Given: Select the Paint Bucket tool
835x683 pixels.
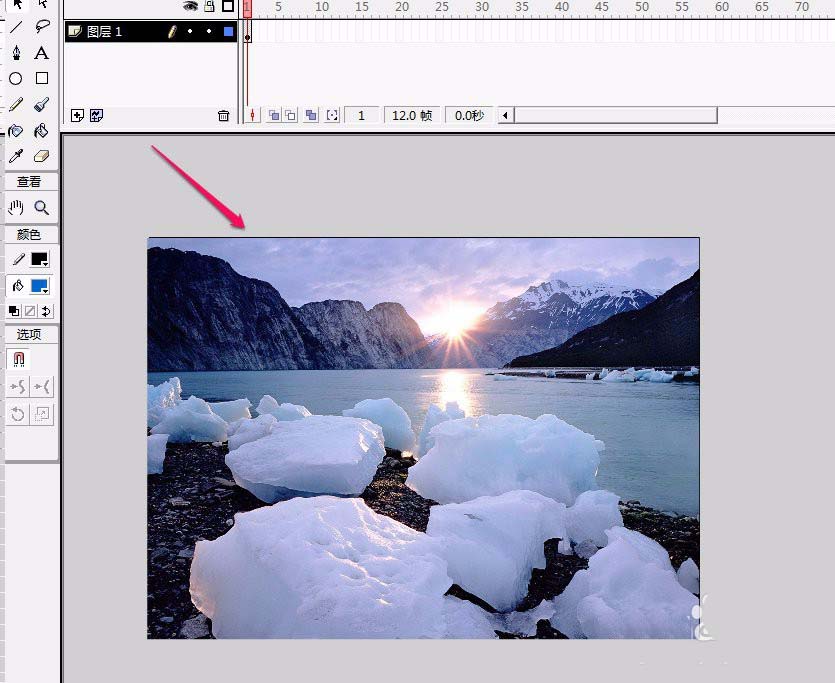Looking at the screenshot, I should [42, 130].
